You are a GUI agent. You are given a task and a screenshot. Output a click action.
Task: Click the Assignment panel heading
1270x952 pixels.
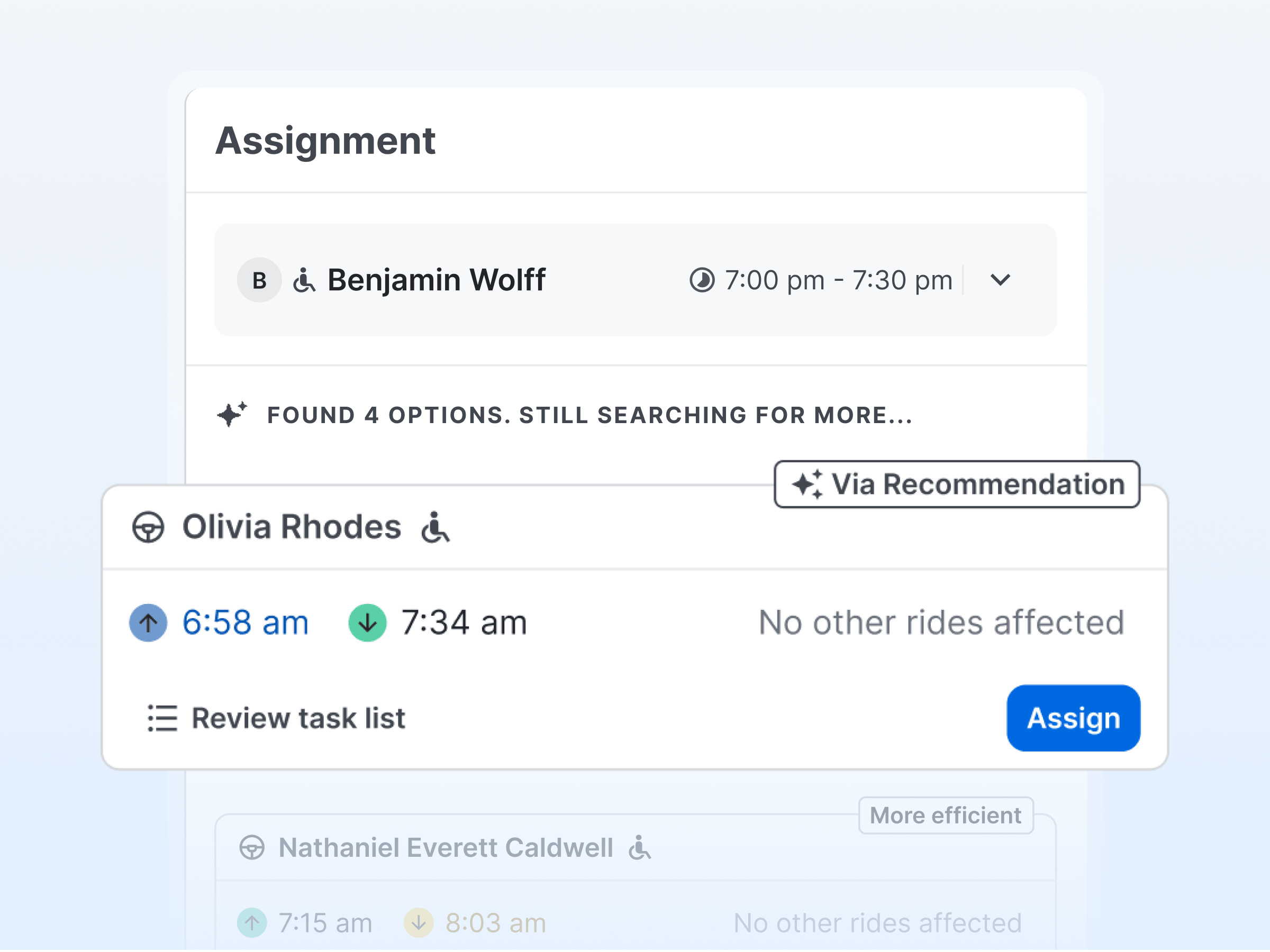[325, 141]
